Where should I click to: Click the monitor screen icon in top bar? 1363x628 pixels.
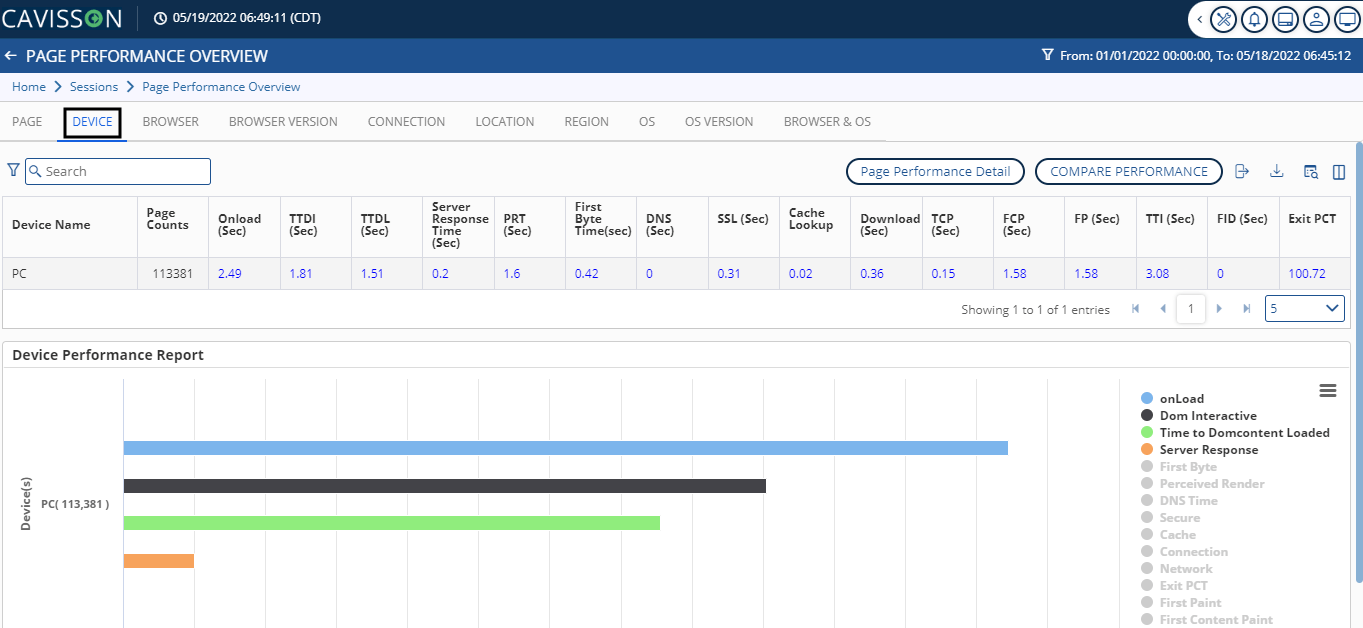coord(1346,19)
